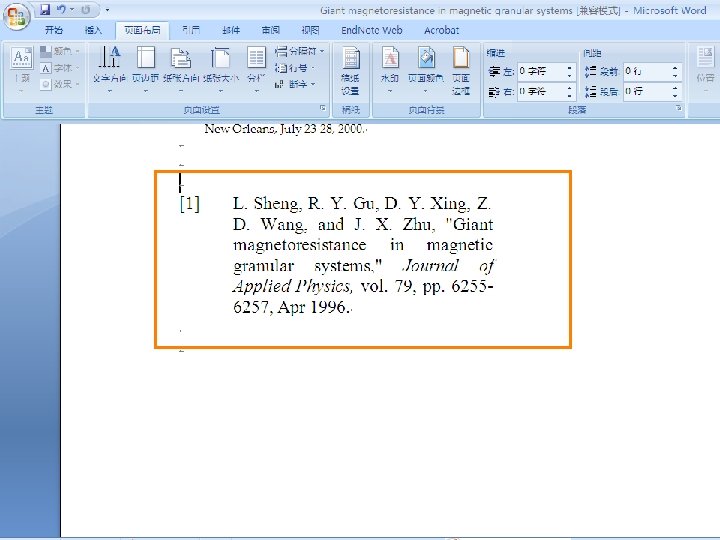720x540 pixels.
Task: Click the right indent (右) input field
Action: (x=541, y=91)
